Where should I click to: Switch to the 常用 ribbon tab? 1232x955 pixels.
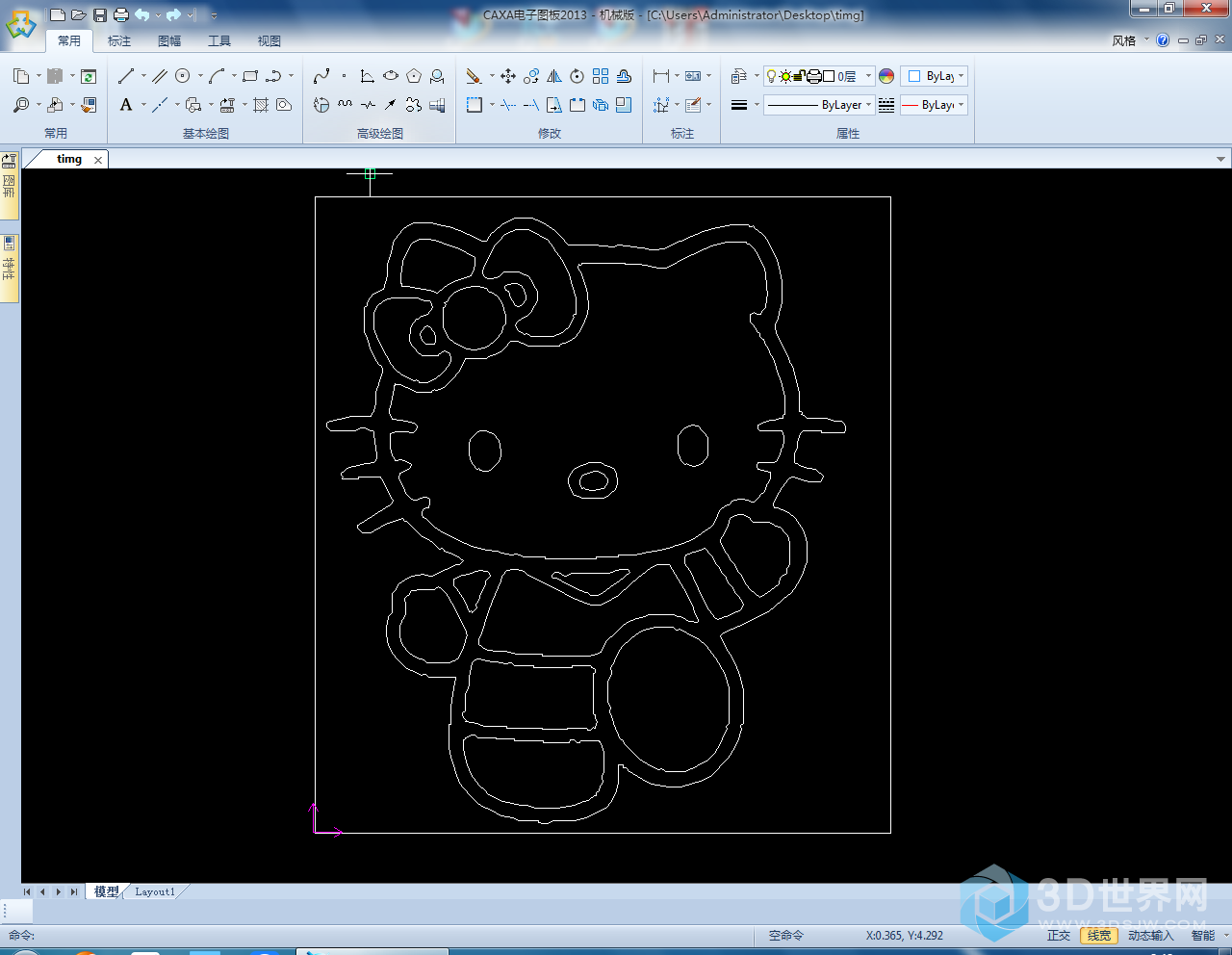click(69, 40)
